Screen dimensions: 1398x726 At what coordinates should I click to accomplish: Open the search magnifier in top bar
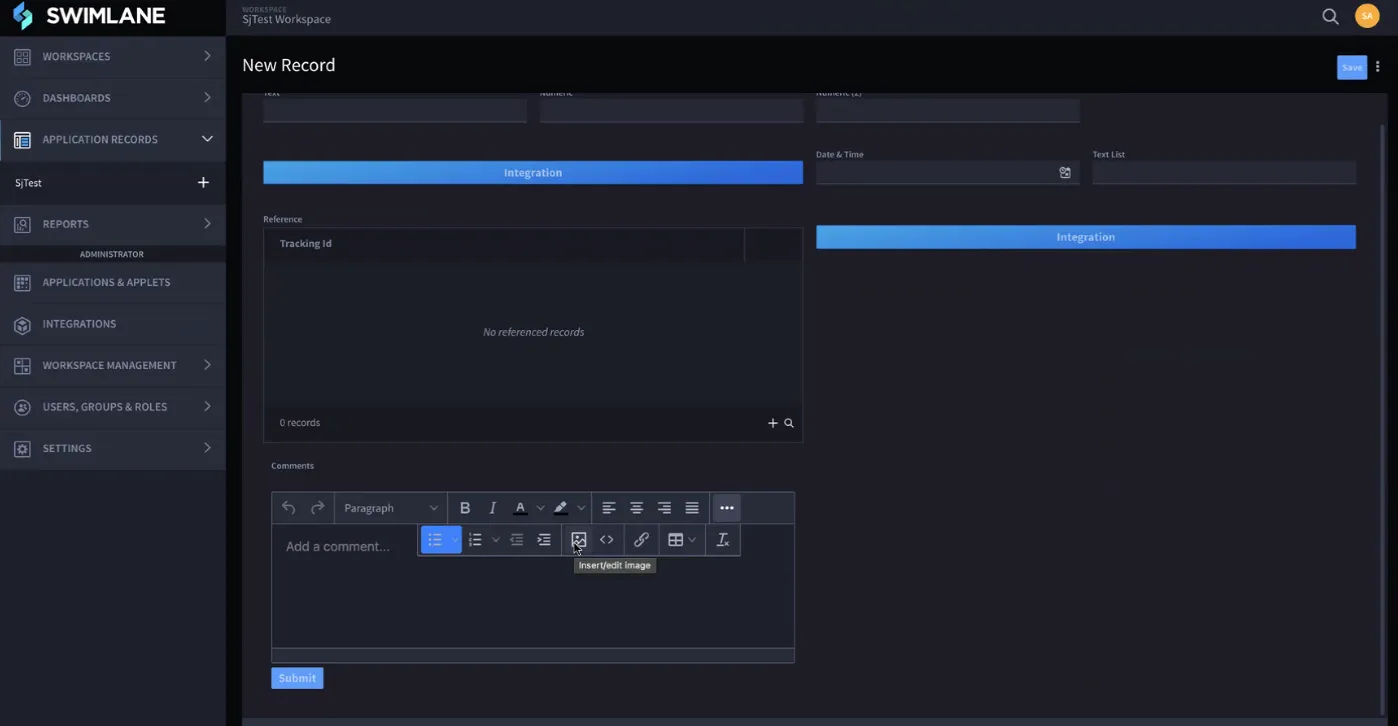tap(1330, 16)
